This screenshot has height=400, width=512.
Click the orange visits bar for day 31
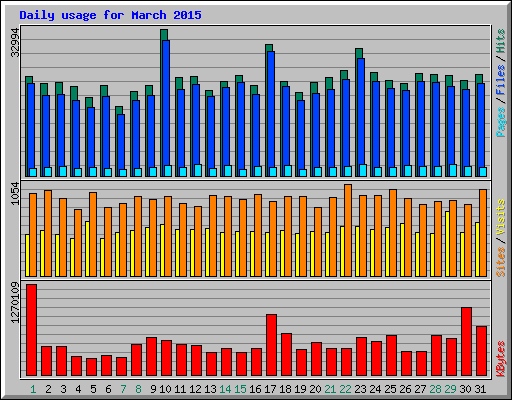[483, 233]
